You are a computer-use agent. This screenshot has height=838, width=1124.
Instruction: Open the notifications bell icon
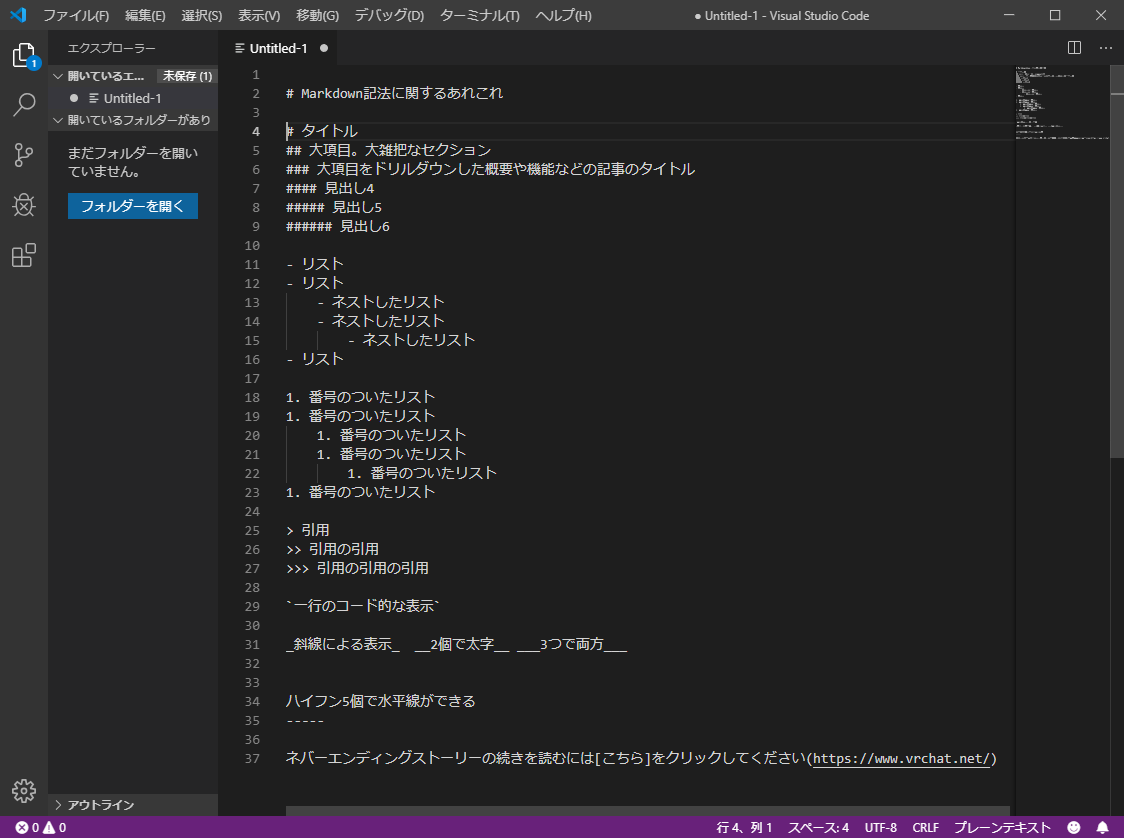pyautogui.click(x=1102, y=827)
